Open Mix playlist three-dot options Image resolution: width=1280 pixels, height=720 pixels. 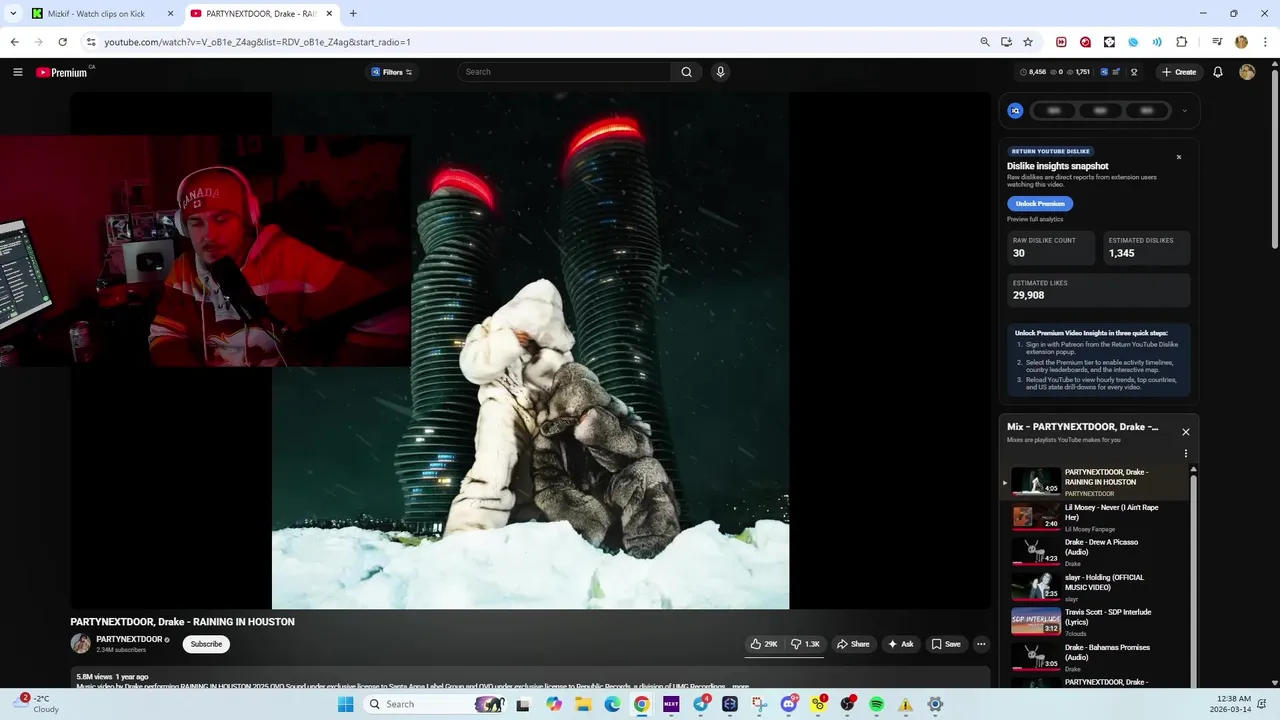(x=1186, y=453)
